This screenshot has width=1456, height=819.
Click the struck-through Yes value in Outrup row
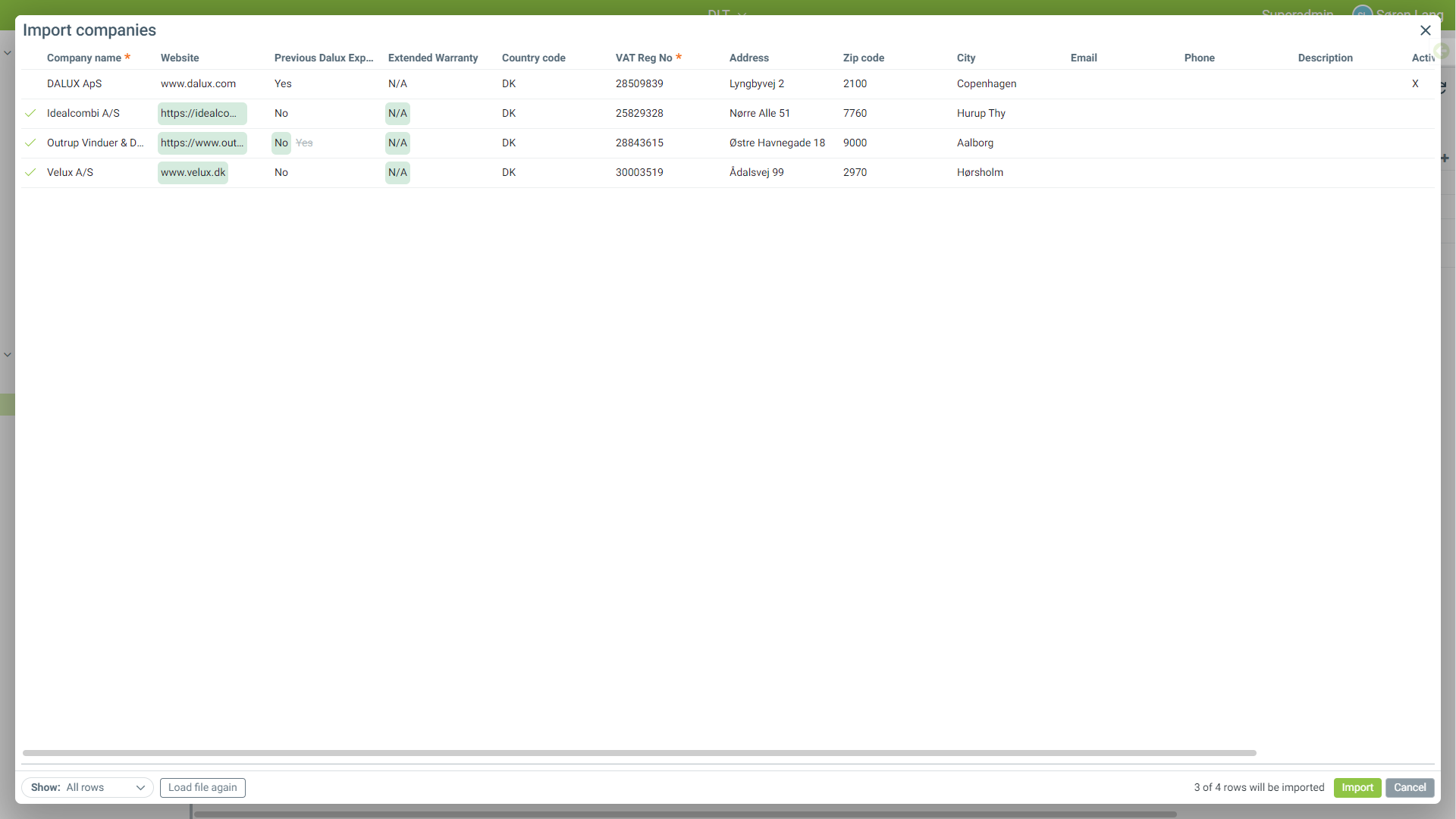pyautogui.click(x=304, y=143)
